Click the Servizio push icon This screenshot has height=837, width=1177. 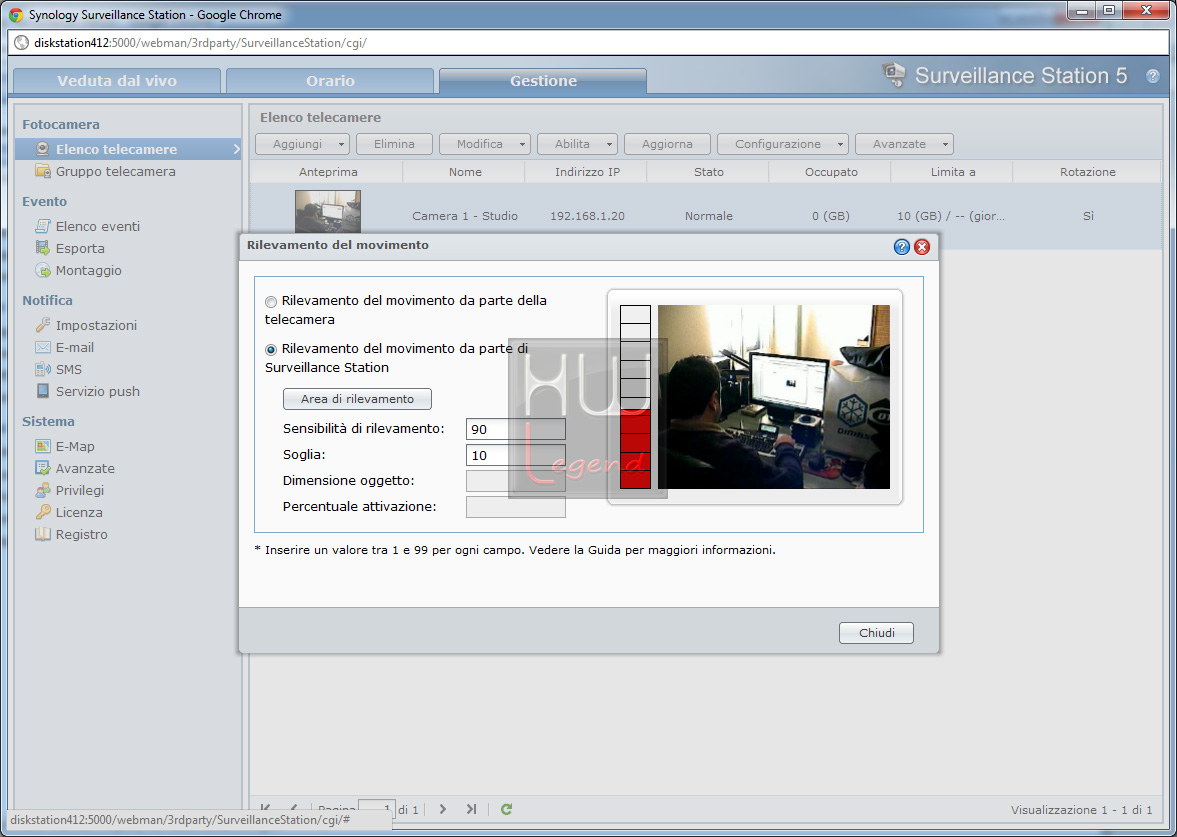43,391
